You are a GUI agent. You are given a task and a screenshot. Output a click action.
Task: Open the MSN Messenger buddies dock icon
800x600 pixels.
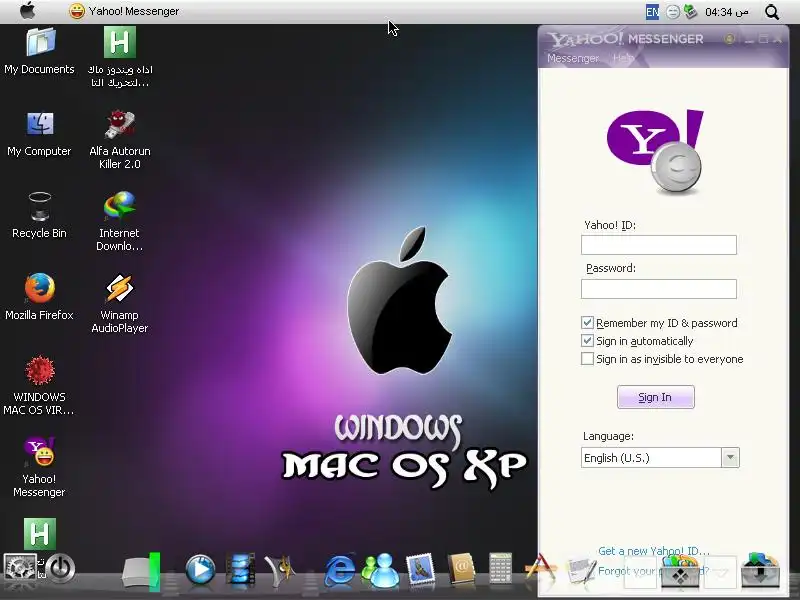coord(381,569)
